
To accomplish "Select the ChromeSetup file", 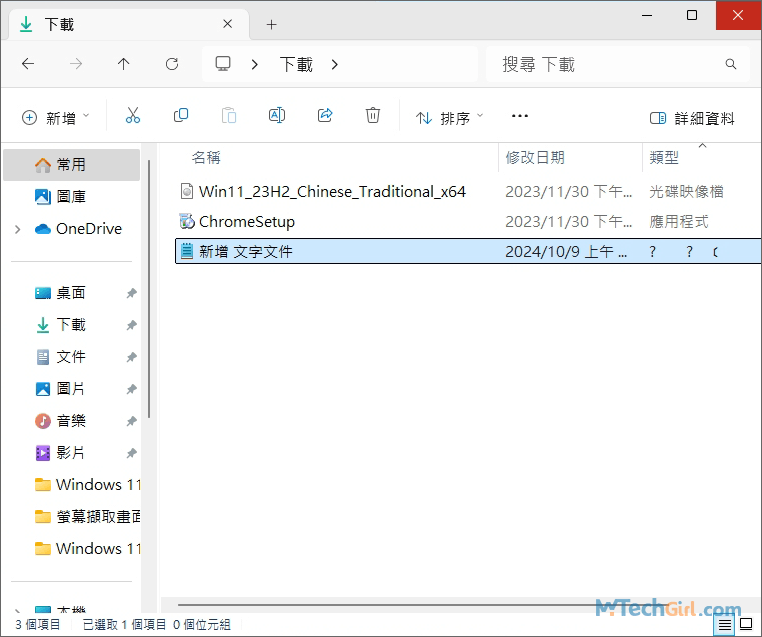I will [x=246, y=222].
